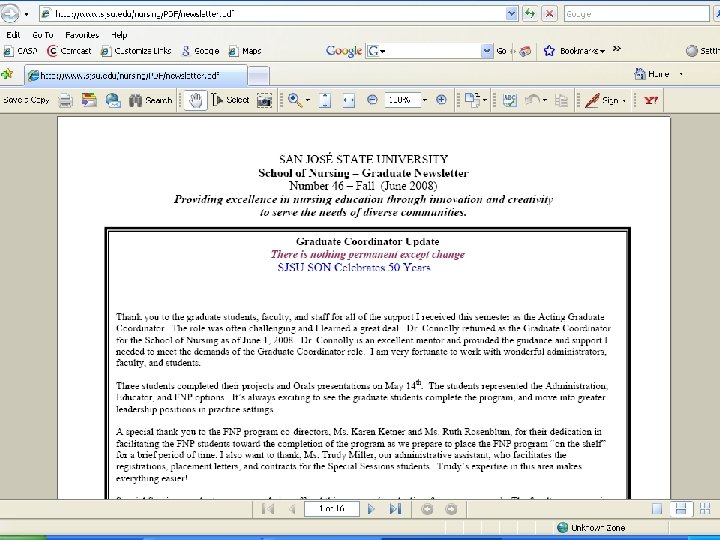
Task: Open the Maps favorites link
Action: click(x=245, y=51)
